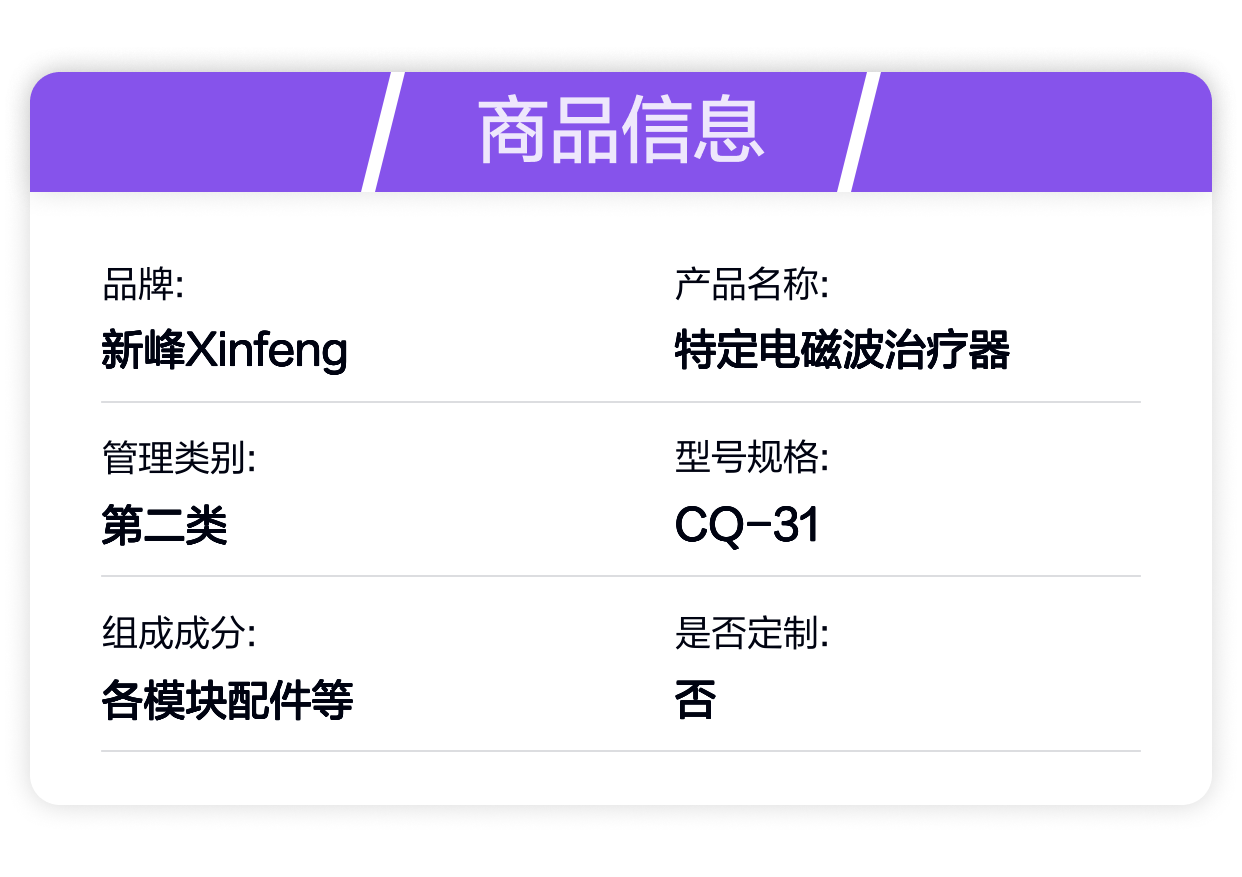Viewport: 1242px width, 877px height.
Task: Click divider line below brand row
Action: pyautogui.click(x=621, y=402)
